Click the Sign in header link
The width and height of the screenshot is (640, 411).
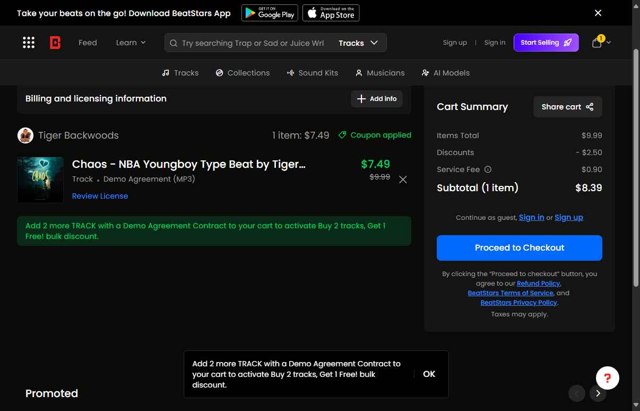pos(495,42)
